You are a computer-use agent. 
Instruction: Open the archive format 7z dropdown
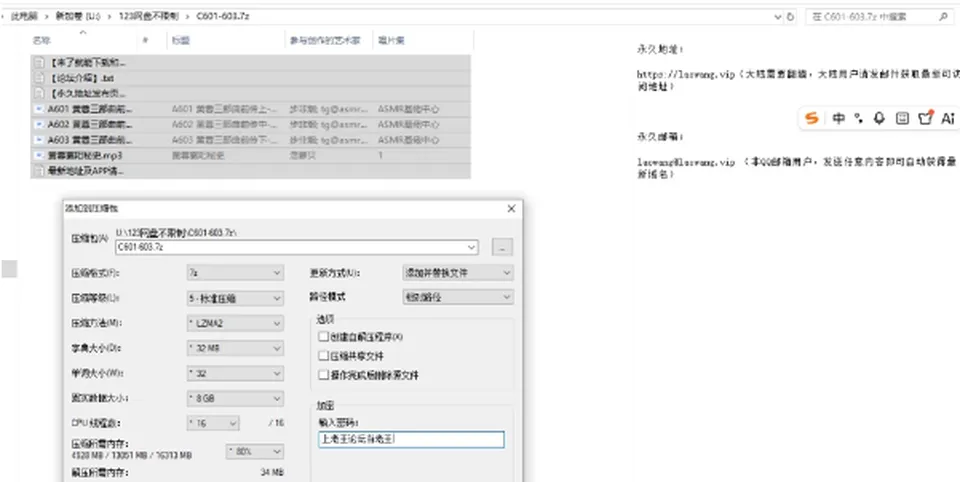(235, 273)
